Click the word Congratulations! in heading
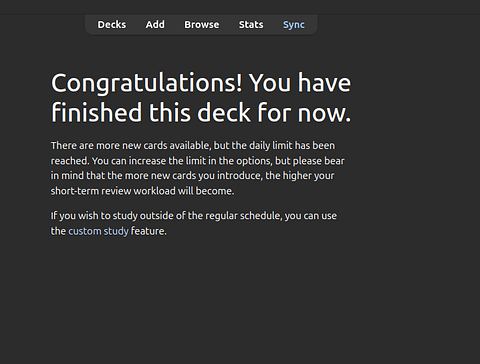The width and height of the screenshot is (480, 364). (x=147, y=83)
